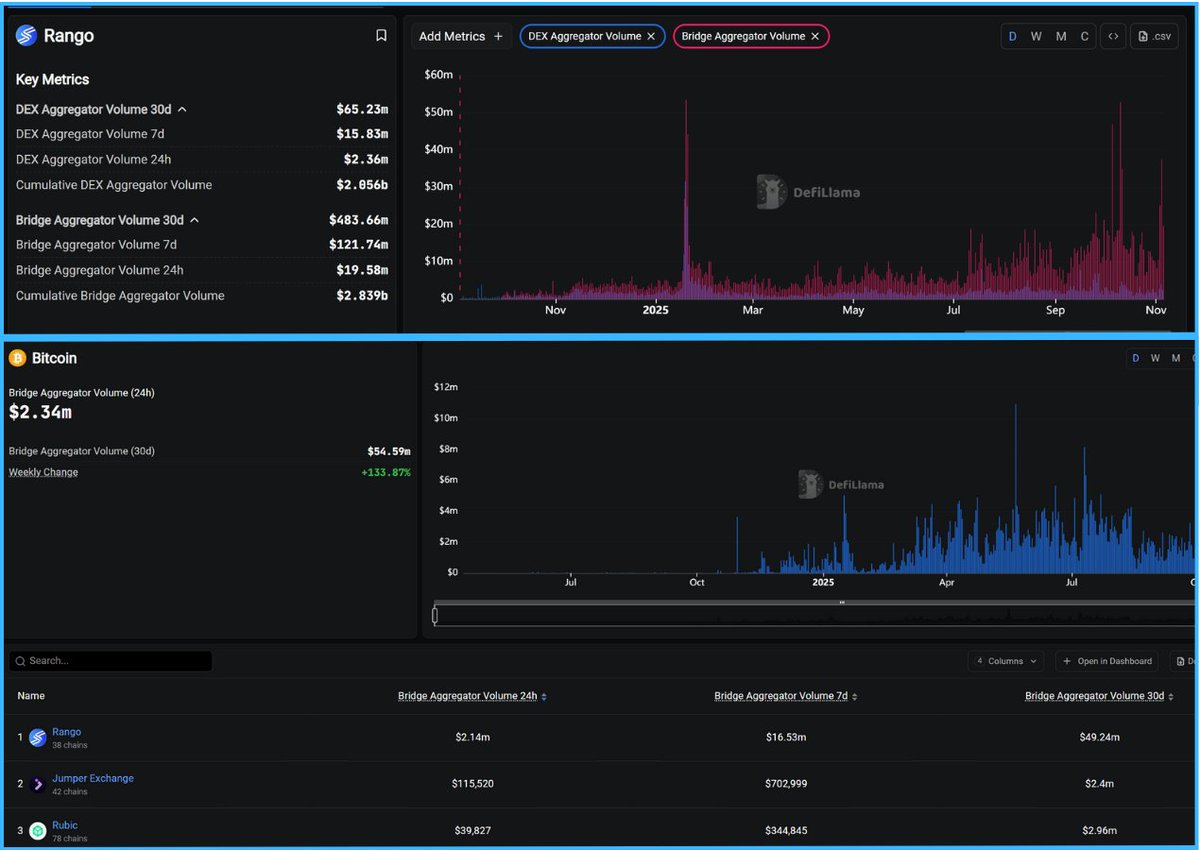The image size is (1200, 850).
Task: Click Jumper Exchange's $2.4m 30d cell
Action: tap(1099, 784)
